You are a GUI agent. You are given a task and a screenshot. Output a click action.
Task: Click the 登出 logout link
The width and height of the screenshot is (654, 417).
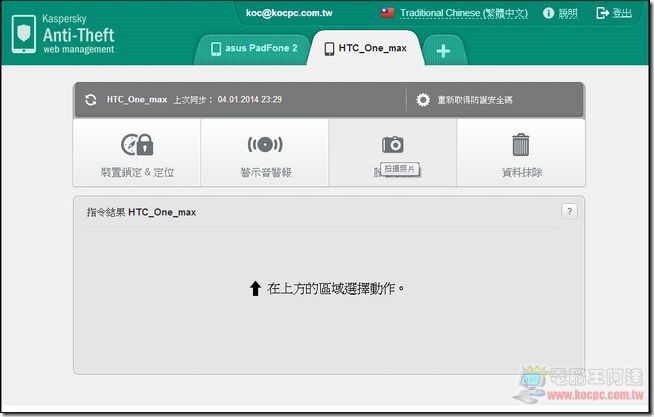pyautogui.click(x=622, y=13)
